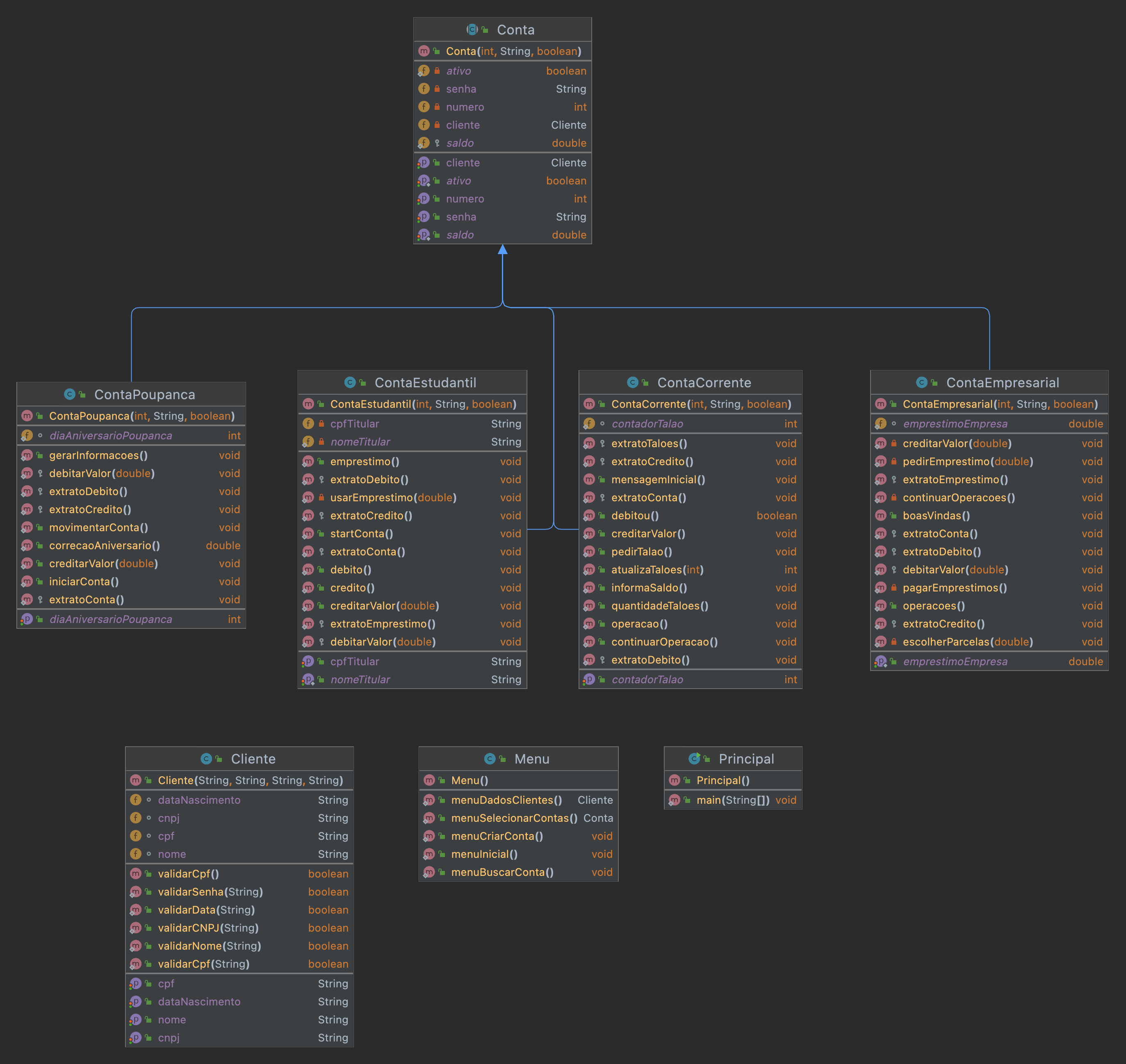The width and height of the screenshot is (1126, 1064).
Task: Click the property icon beside cnpj in Cliente
Action: click(x=136, y=1037)
